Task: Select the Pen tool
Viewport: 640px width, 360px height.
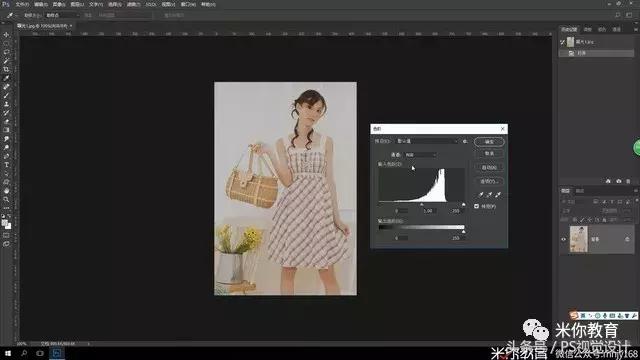Action: [6, 156]
